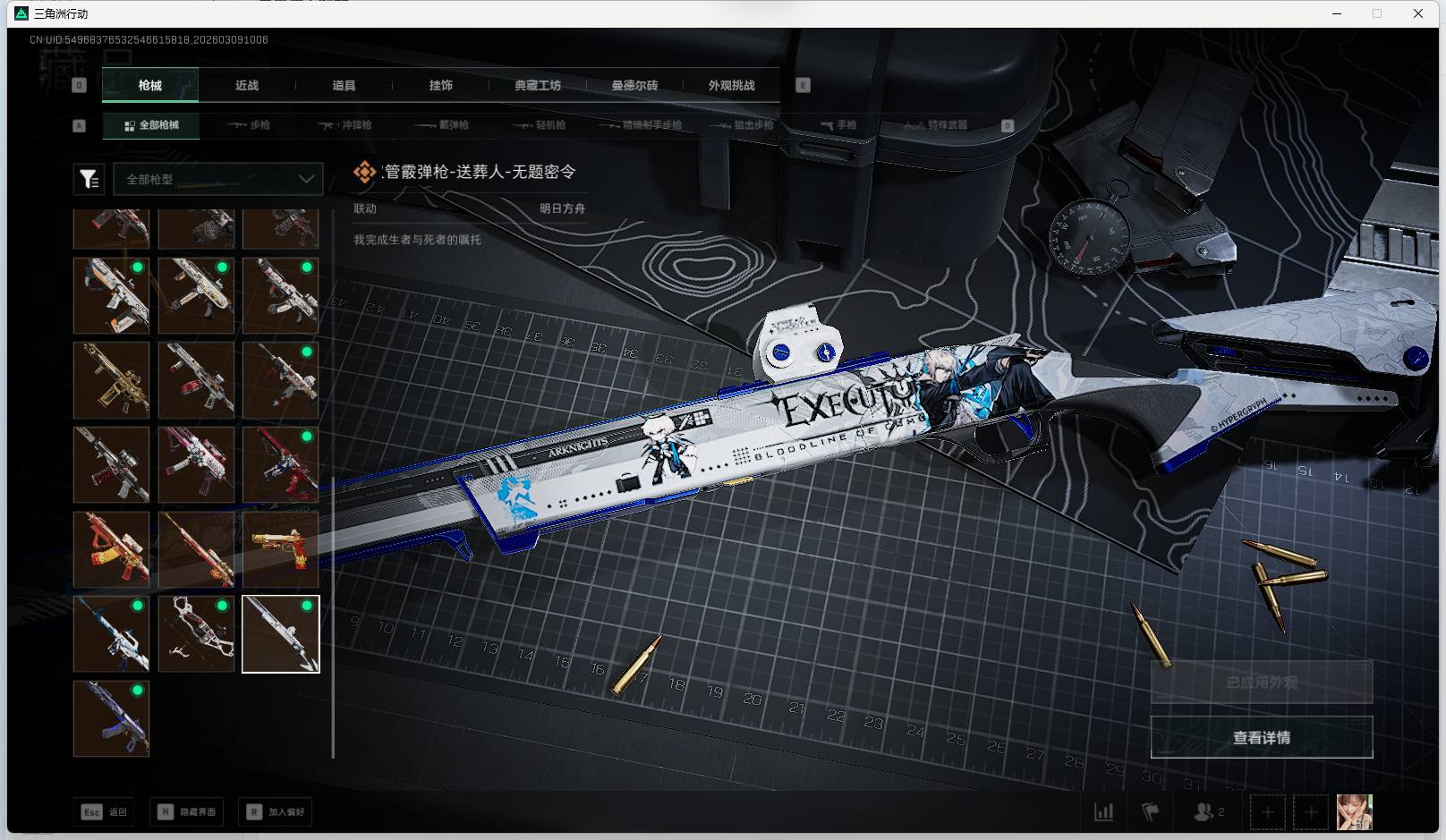The image size is (1446, 840).
Task: Open the weapon filter funnel icon
Action: 89,180
